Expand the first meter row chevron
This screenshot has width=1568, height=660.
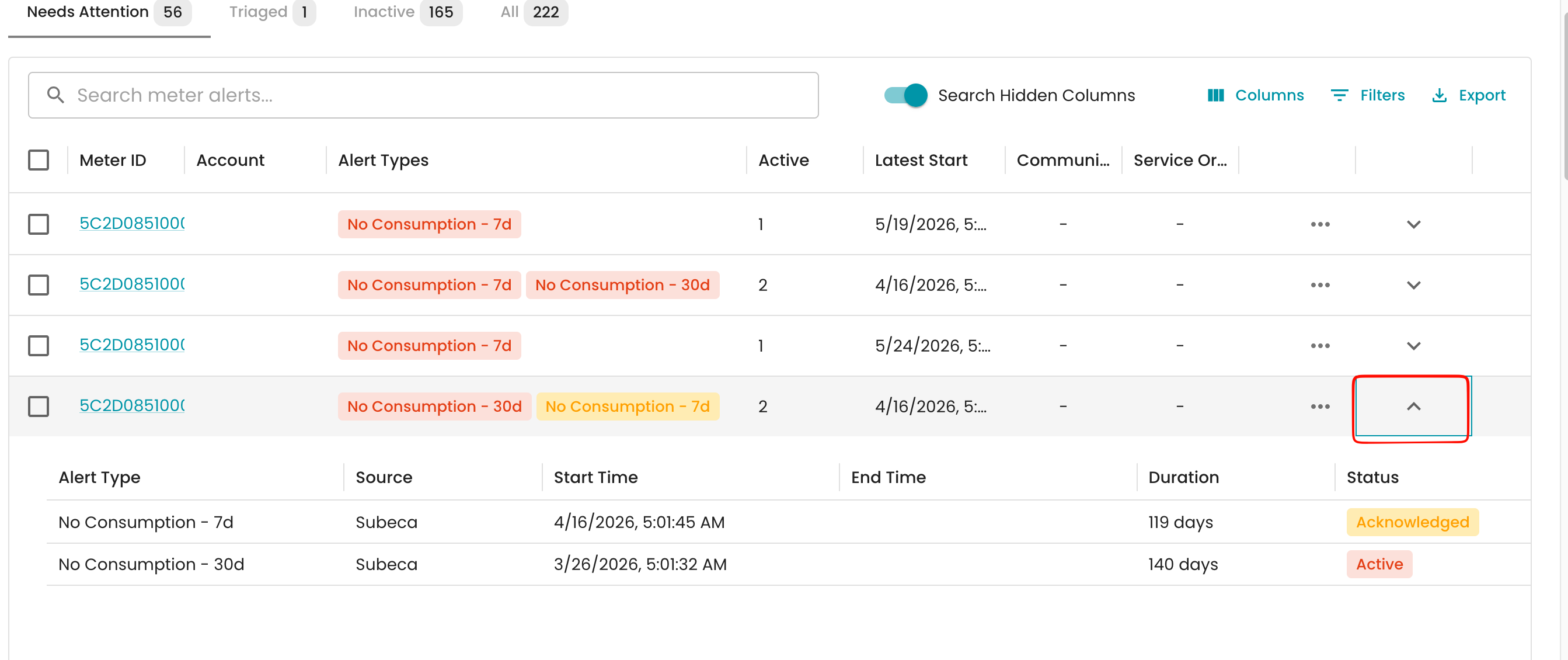[1413, 224]
